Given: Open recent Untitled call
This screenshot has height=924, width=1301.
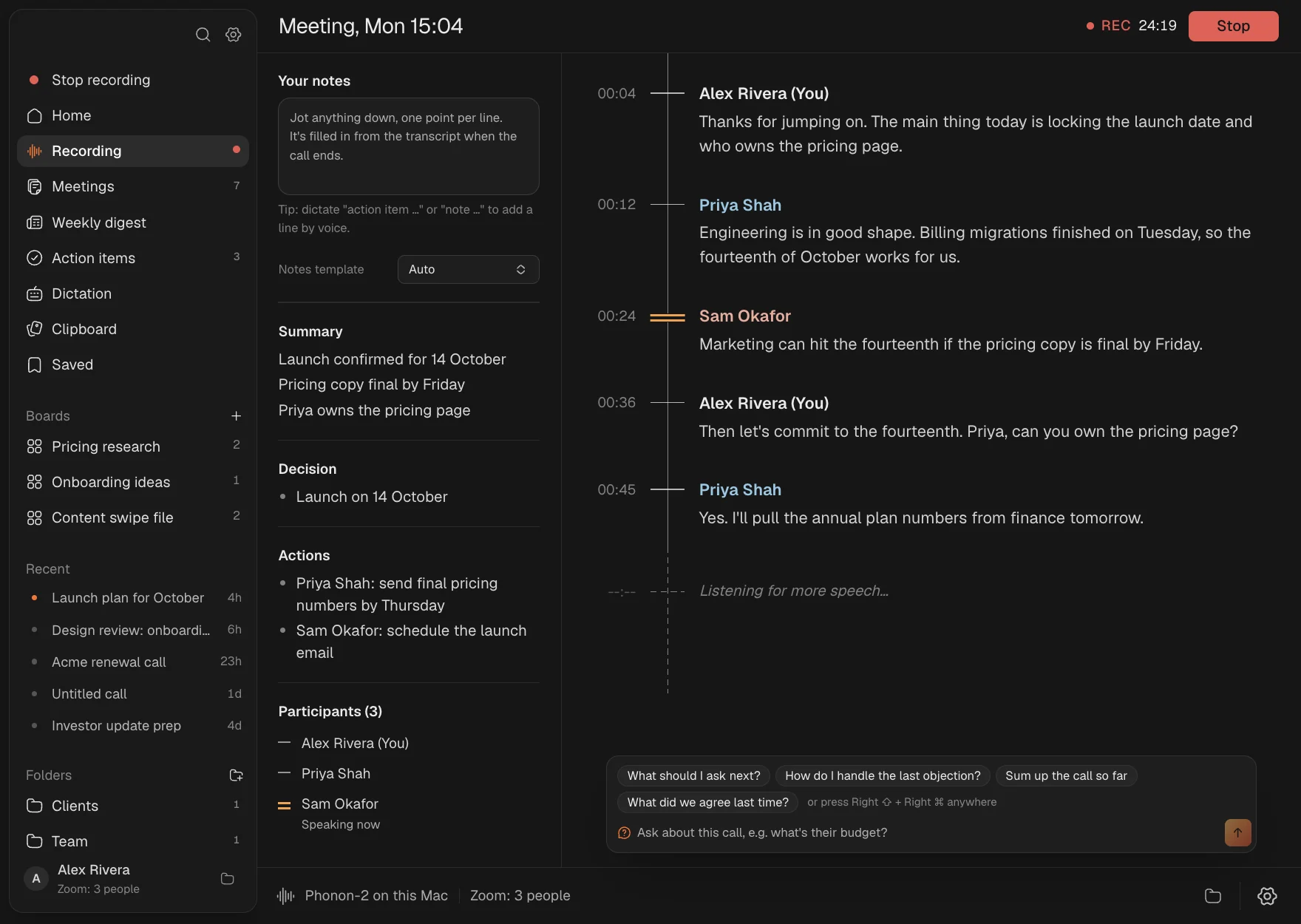Looking at the screenshot, I should coord(133,693).
